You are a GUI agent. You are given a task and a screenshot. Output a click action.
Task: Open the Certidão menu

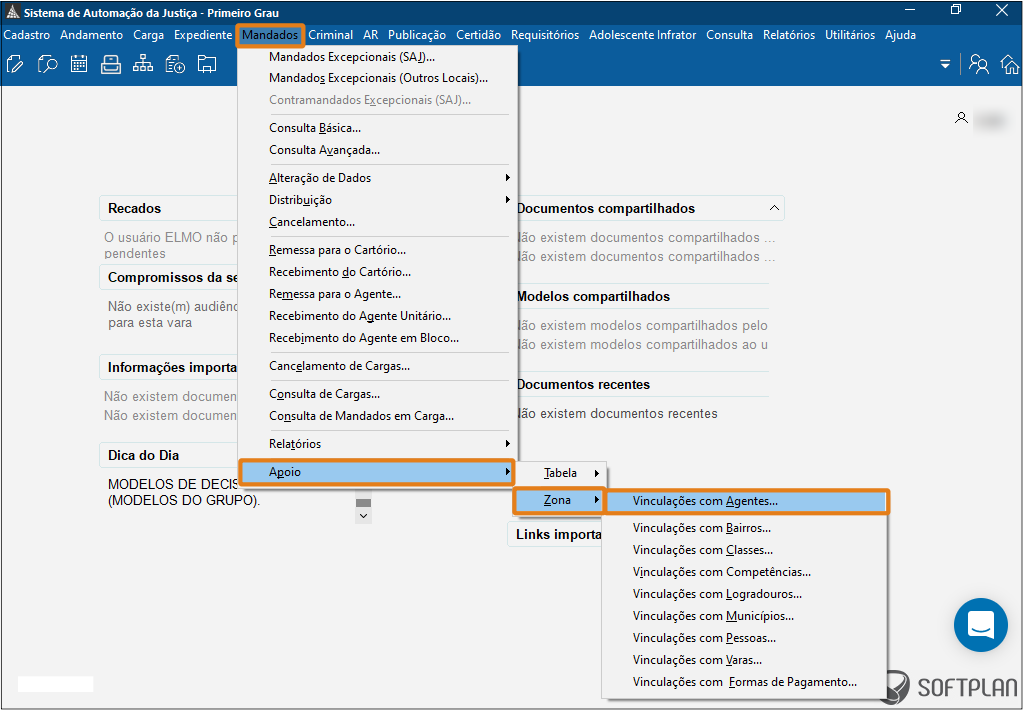click(478, 35)
